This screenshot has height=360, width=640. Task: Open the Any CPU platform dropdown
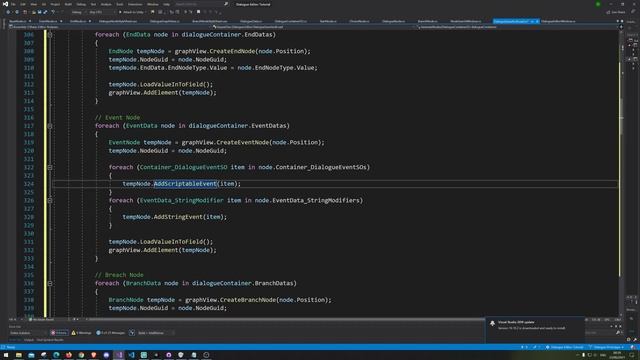click(101, 12)
